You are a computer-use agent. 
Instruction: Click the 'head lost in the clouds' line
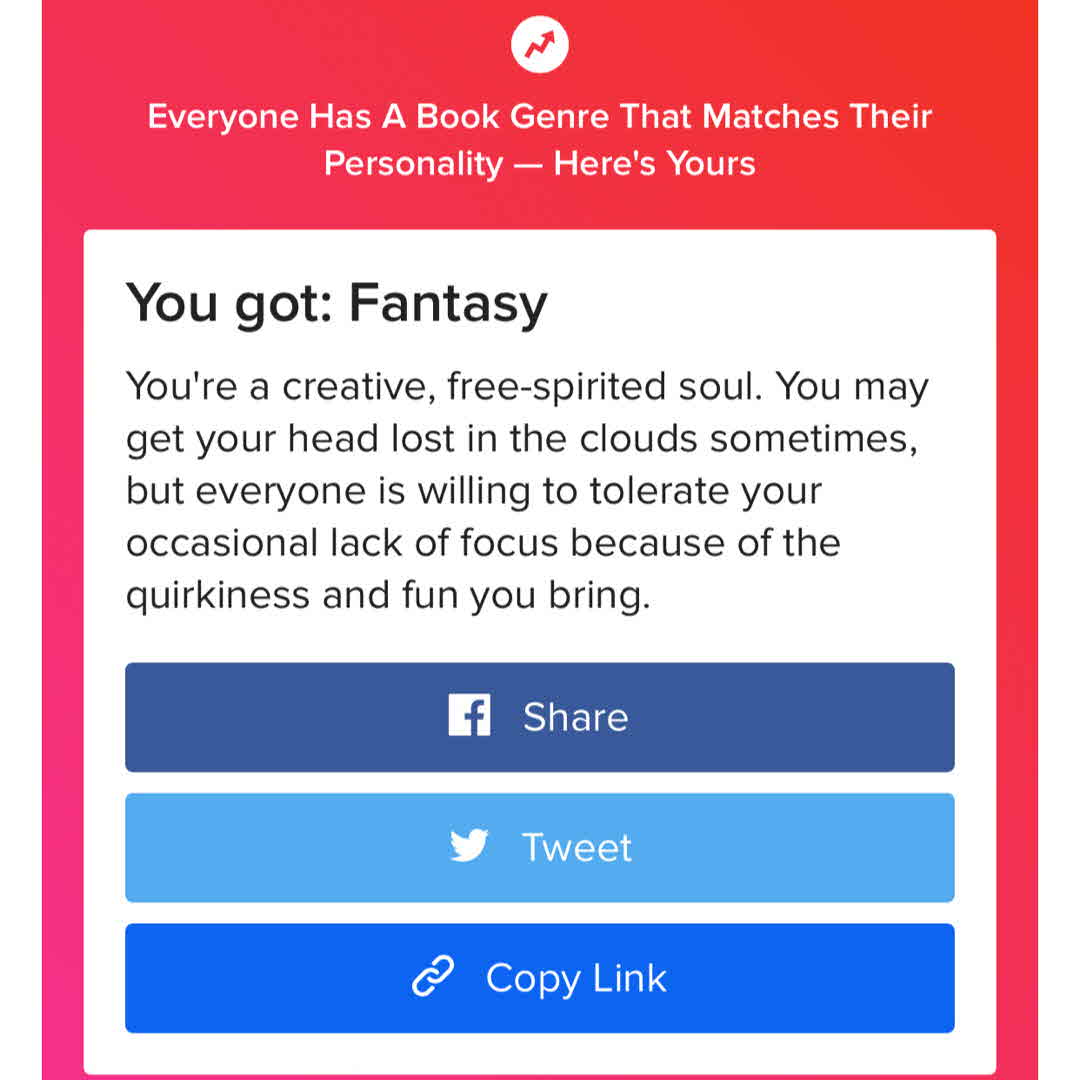tap(522, 439)
